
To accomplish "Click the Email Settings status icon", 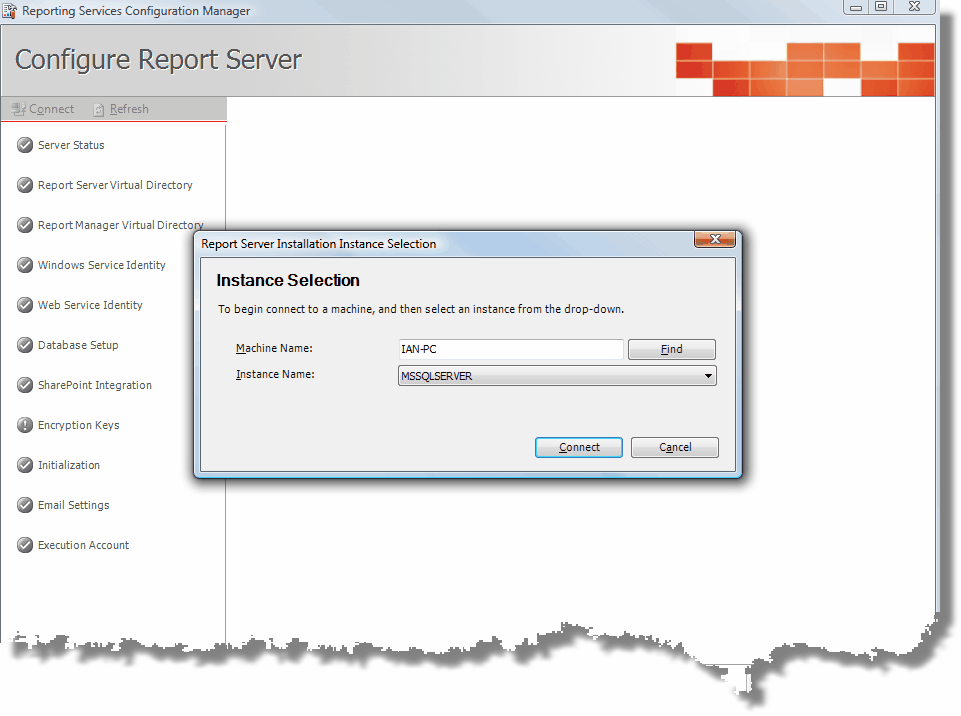I will coord(25,505).
